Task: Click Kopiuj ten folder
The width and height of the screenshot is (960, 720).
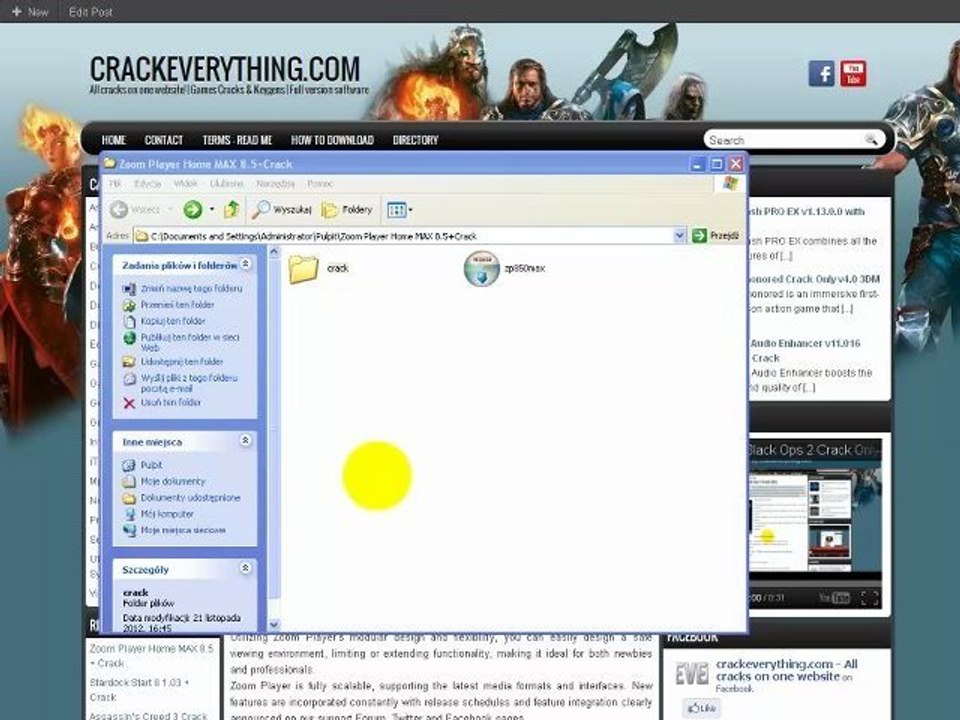Action: (x=173, y=321)
